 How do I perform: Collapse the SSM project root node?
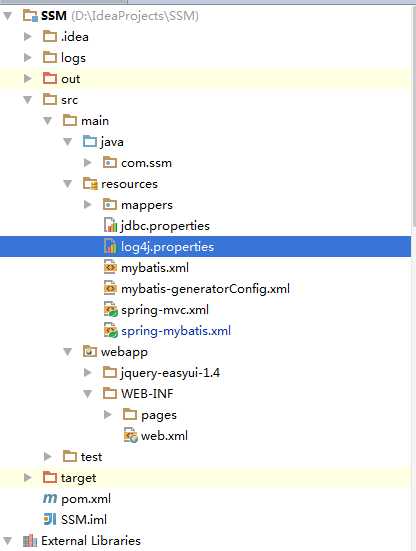pos(8,16)
